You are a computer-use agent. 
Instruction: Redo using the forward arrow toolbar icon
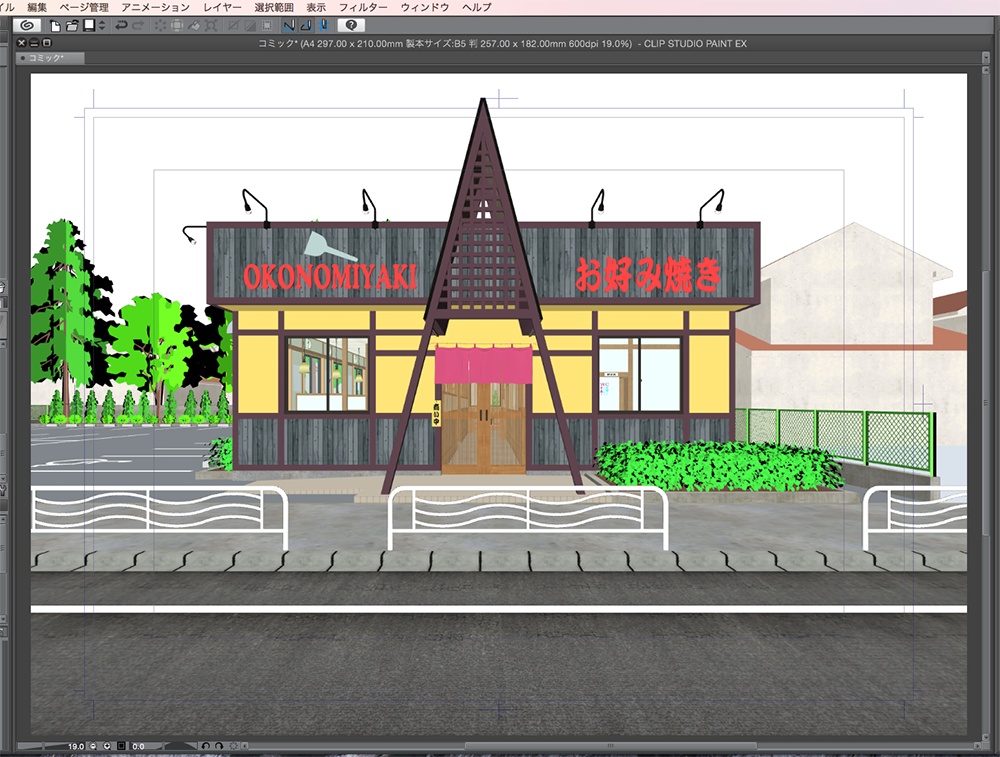(x=136, y=25)
